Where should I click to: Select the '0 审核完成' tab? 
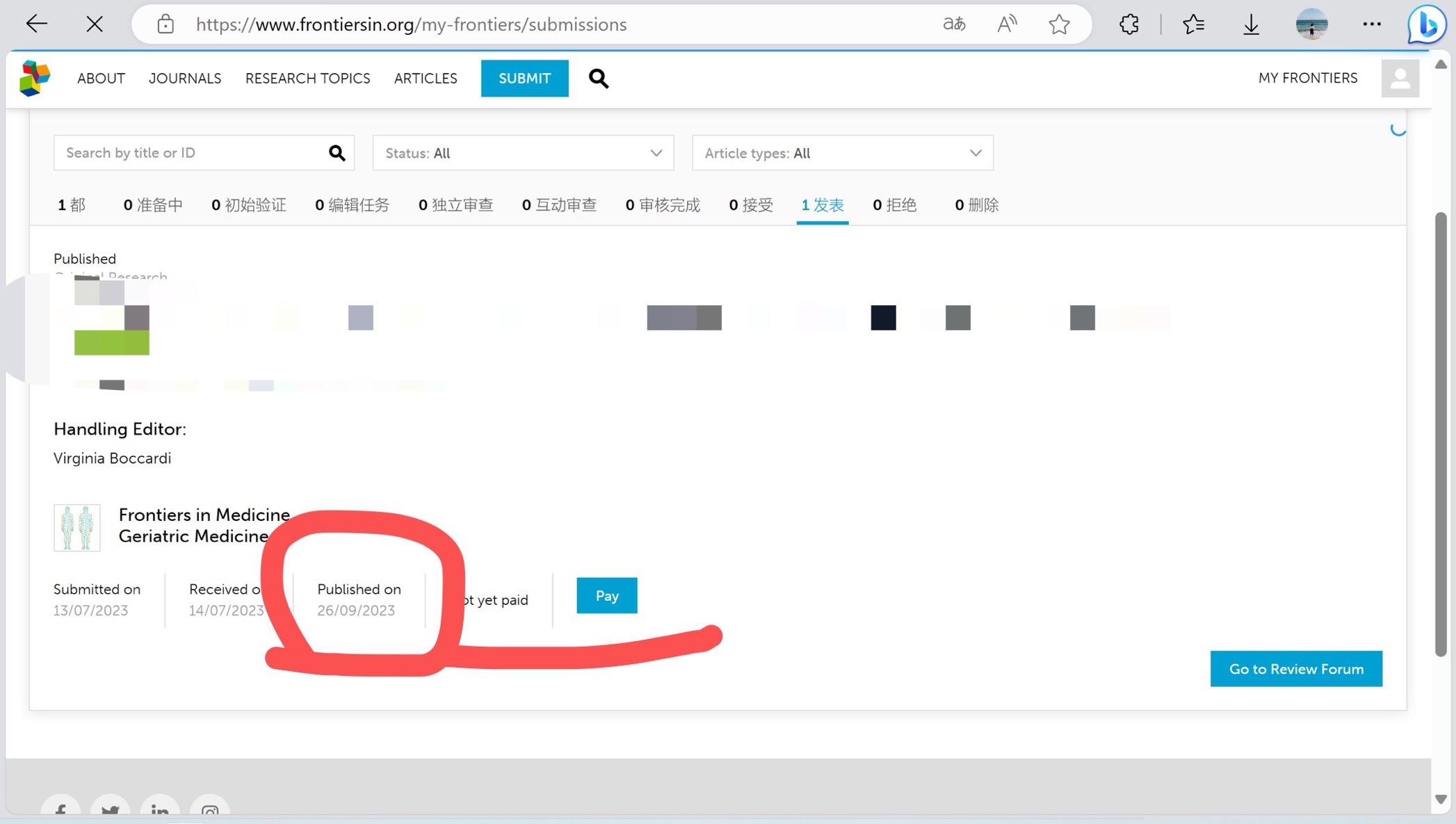pos(663,205)
